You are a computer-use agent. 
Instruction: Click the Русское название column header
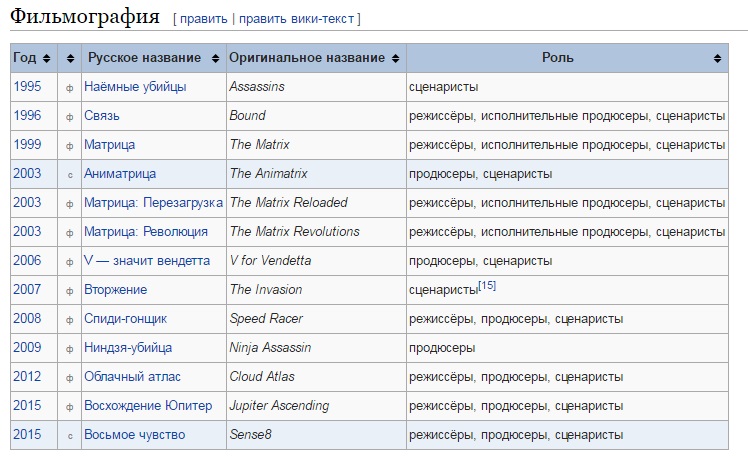click(x=154, y=58)
